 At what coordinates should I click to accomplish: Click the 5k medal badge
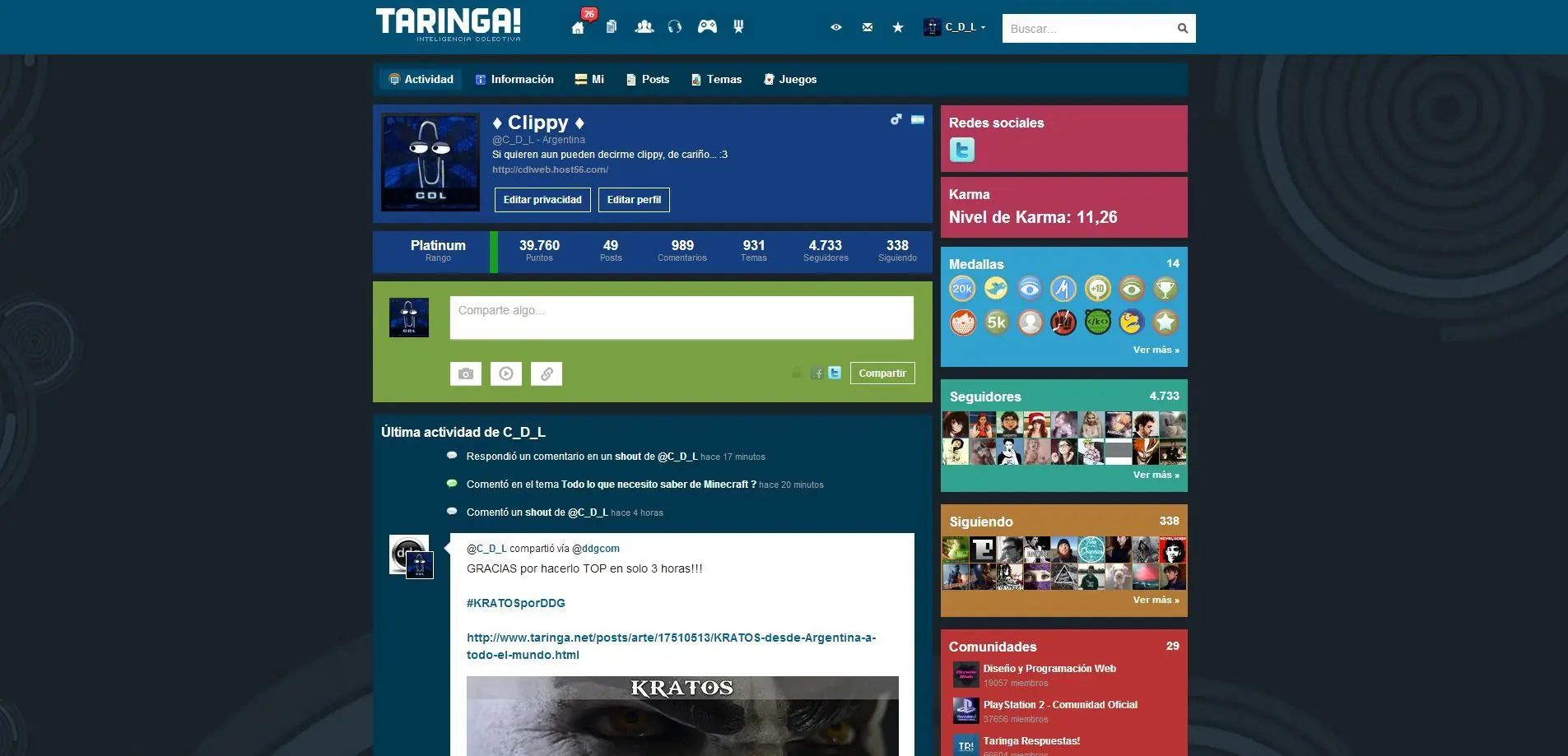pyautogui.click(x=996, y=322)
